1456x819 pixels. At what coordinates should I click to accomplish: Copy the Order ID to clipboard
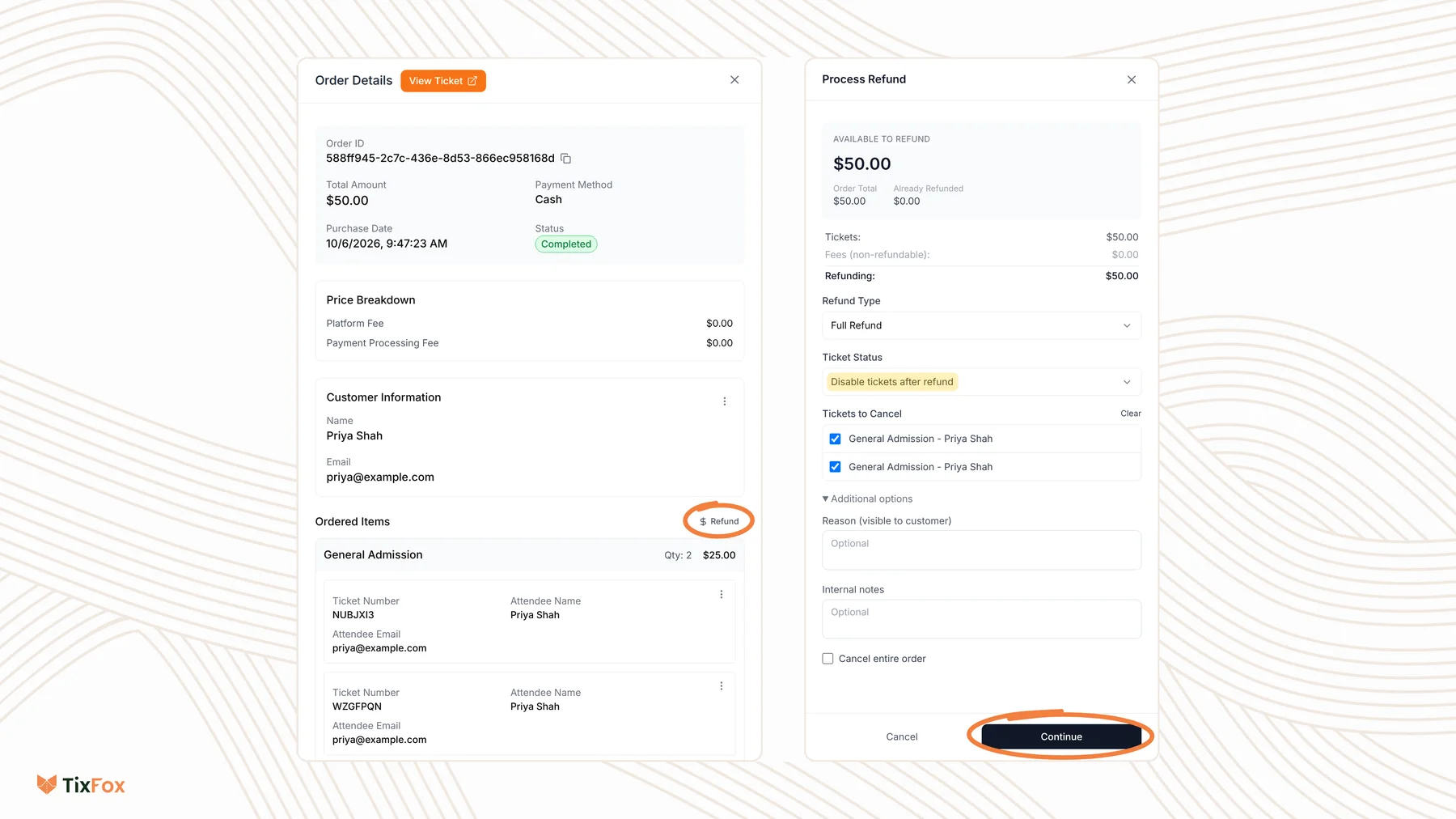point(566,159)
